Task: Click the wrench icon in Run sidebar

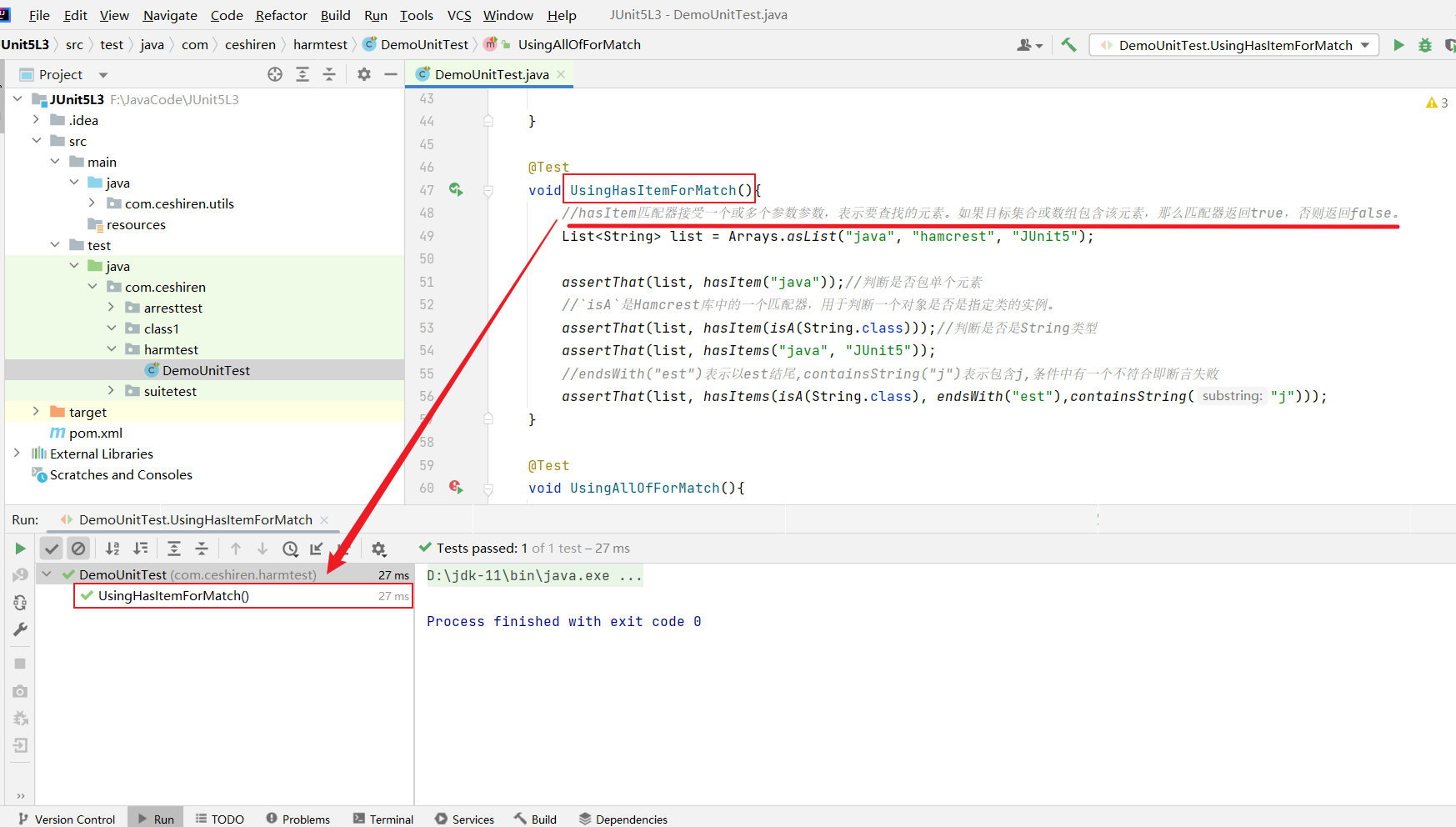Action: [20, 629]
